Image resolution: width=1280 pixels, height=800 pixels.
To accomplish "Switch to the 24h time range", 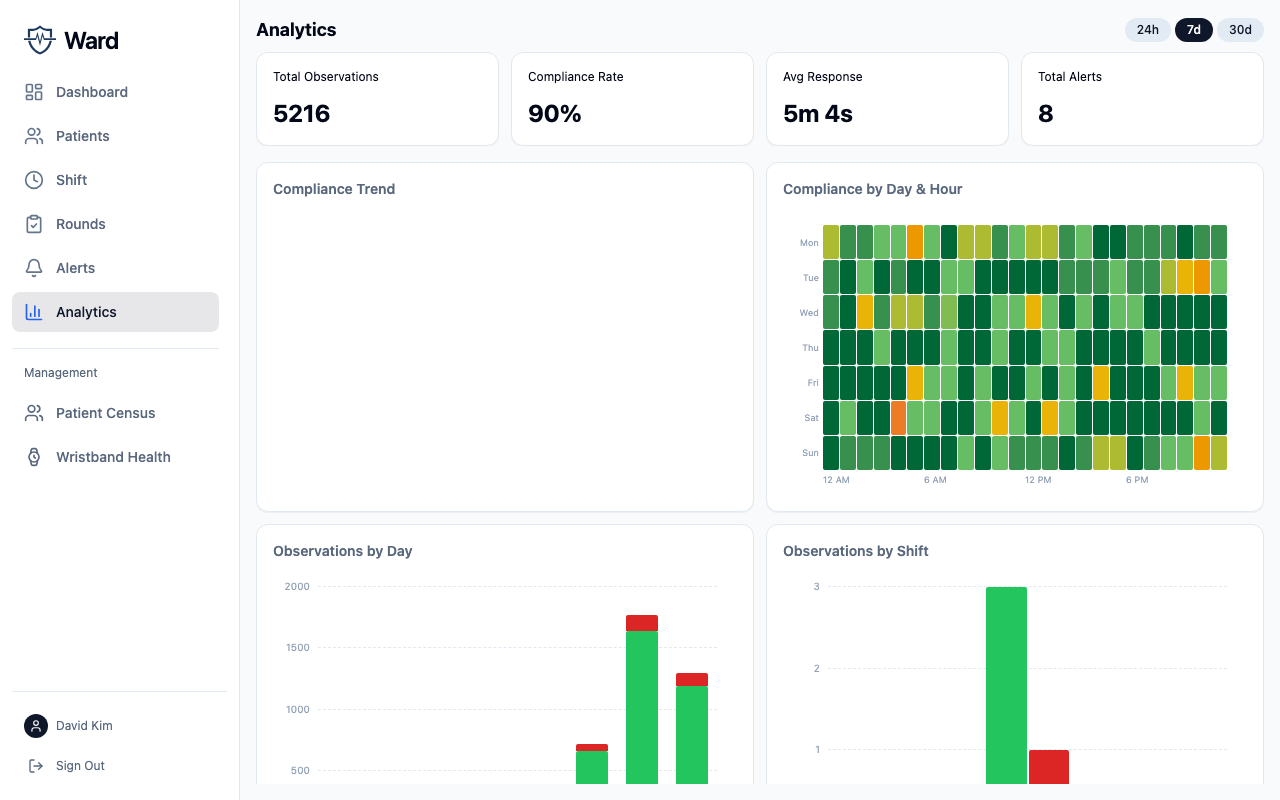I will pos(1147,30).
